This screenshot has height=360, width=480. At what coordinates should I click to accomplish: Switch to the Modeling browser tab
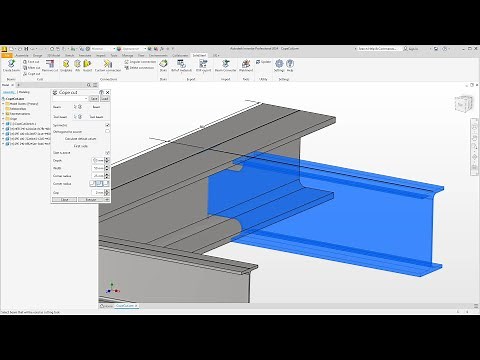click(24, 92)
